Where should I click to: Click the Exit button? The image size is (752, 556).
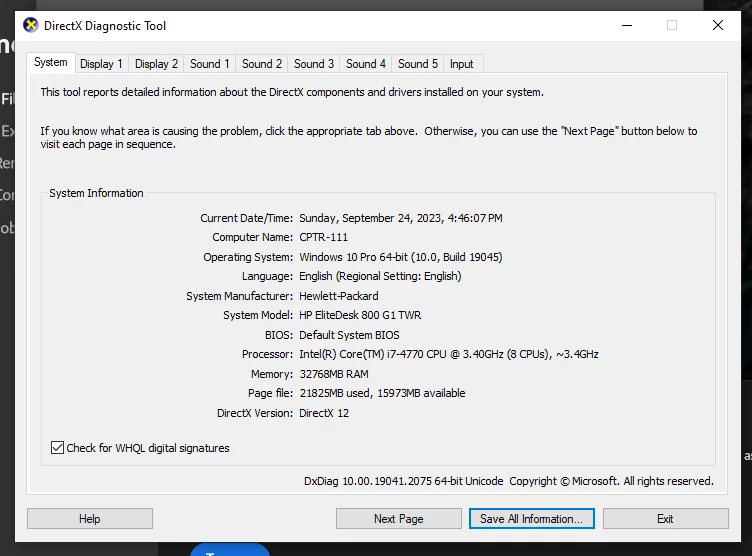(x=666, y=519)
